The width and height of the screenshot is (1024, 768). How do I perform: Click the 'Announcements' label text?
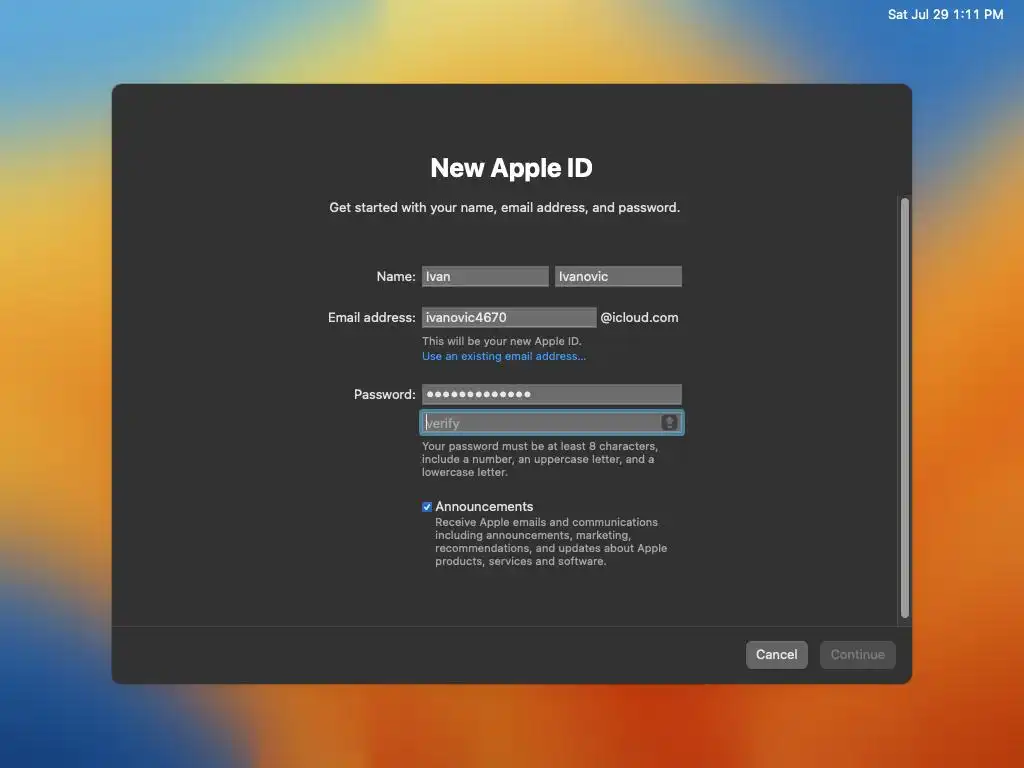[x=484, y=507]
